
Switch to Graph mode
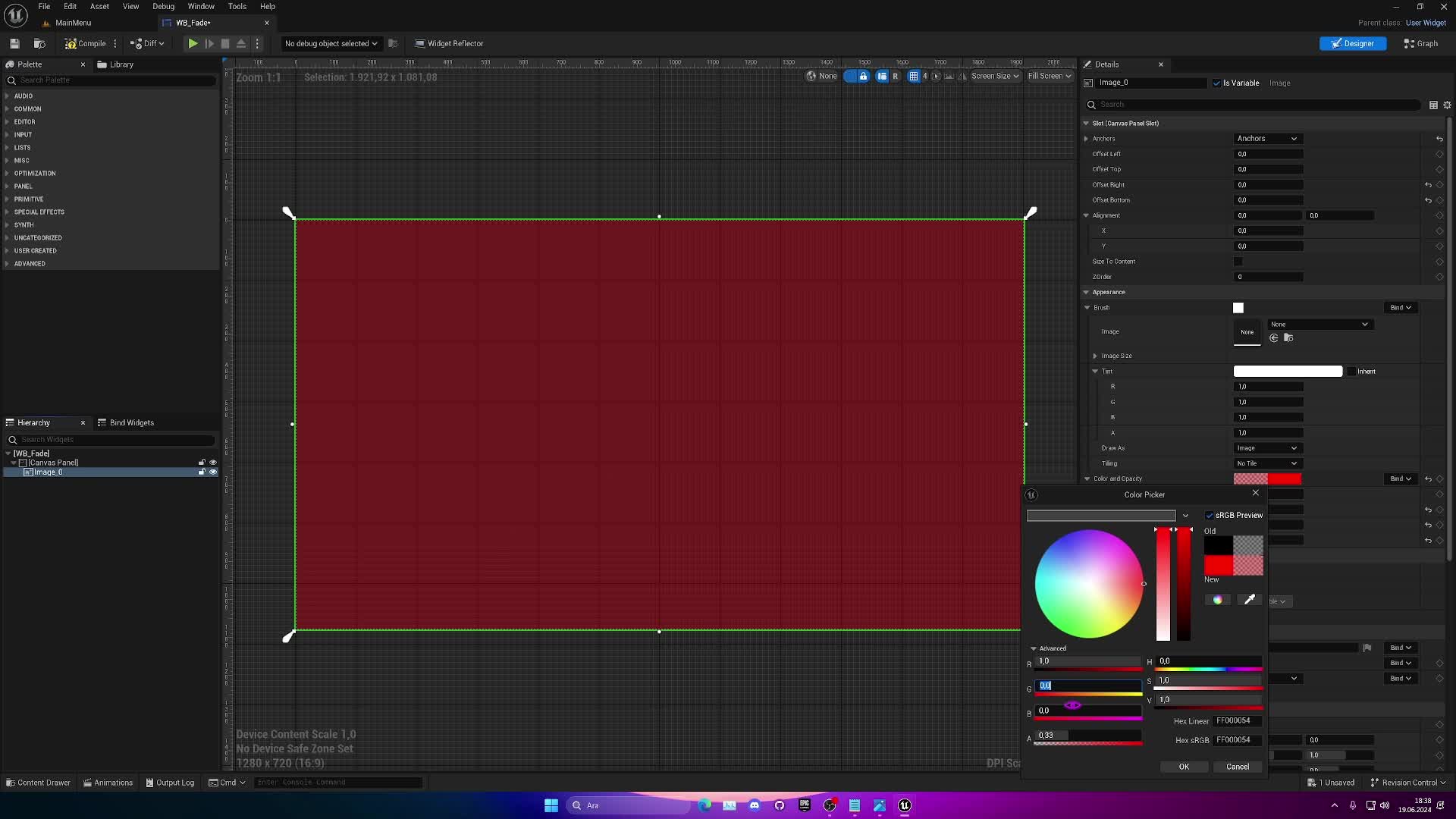click(1421, 43)
